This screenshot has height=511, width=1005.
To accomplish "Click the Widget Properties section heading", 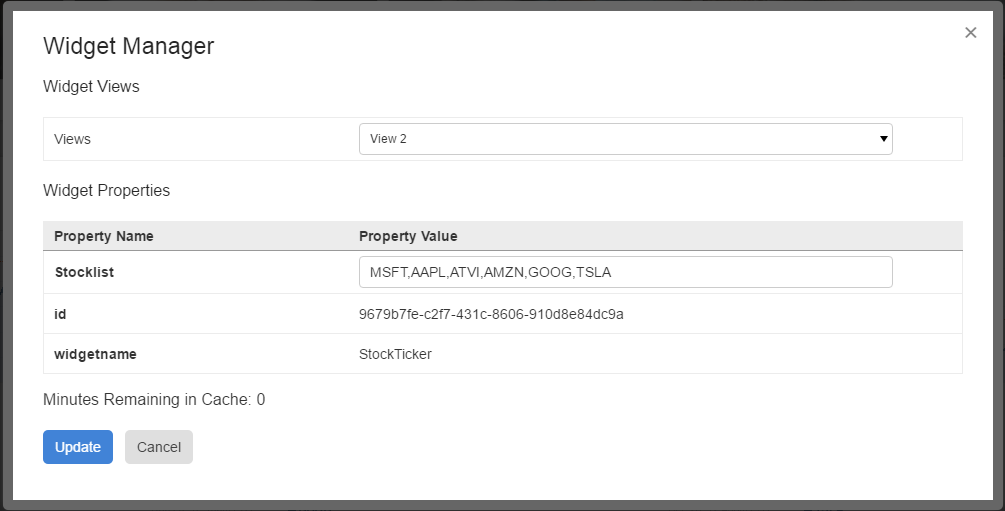I will click(x=106, y=190).
